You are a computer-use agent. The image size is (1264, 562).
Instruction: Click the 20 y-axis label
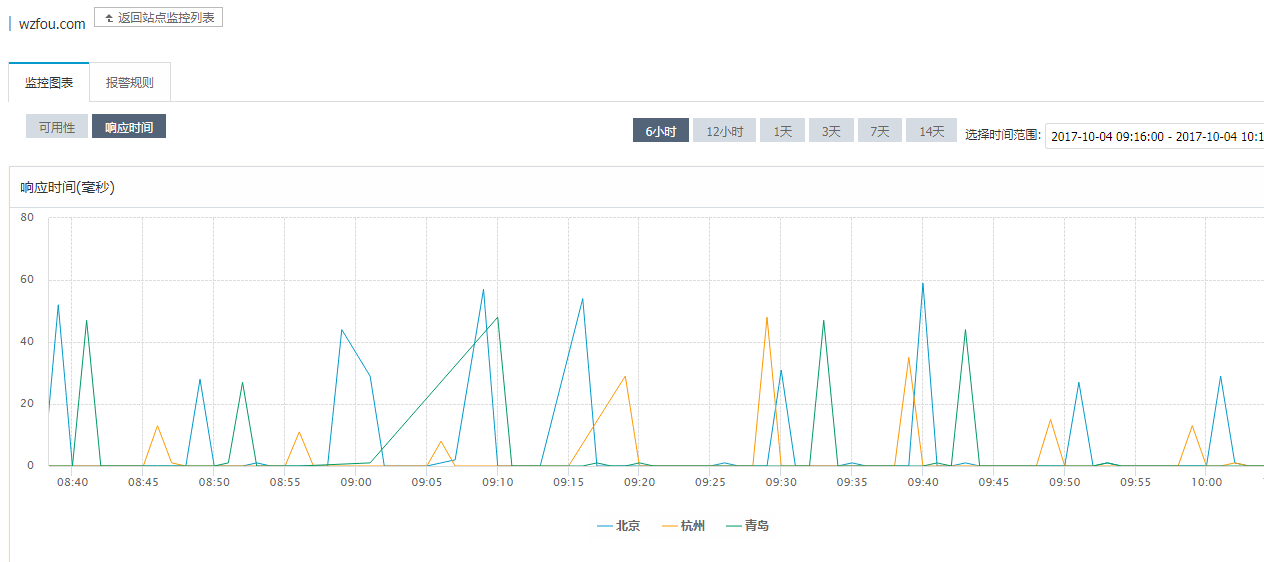(27, 404)
